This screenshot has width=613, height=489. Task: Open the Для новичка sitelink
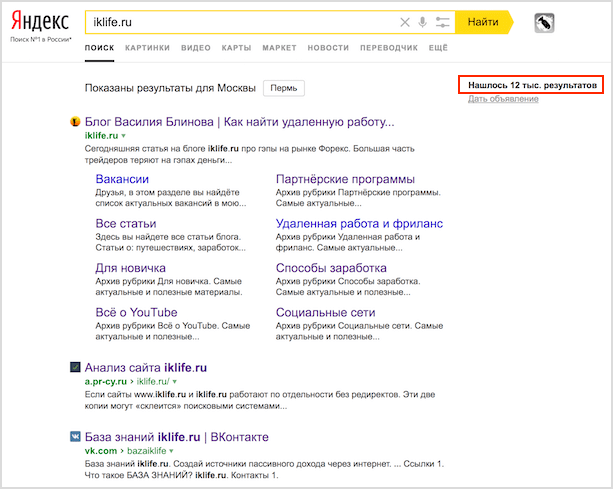tap(131, 268)
